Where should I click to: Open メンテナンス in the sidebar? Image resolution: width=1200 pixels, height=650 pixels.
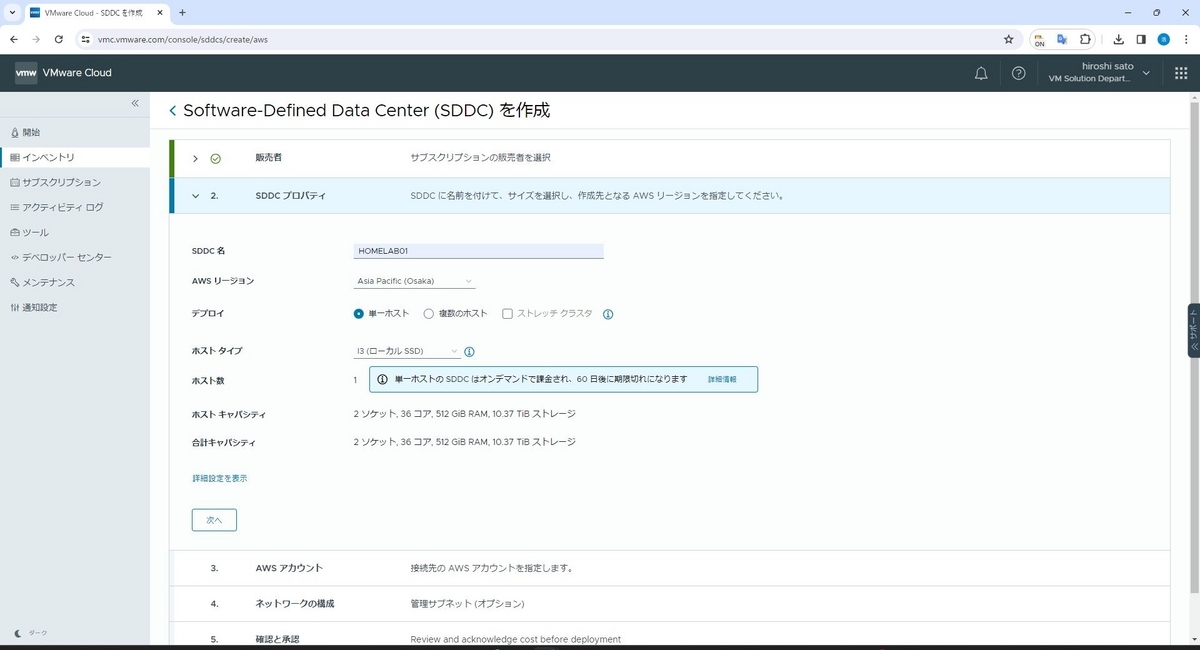point(75,282)
